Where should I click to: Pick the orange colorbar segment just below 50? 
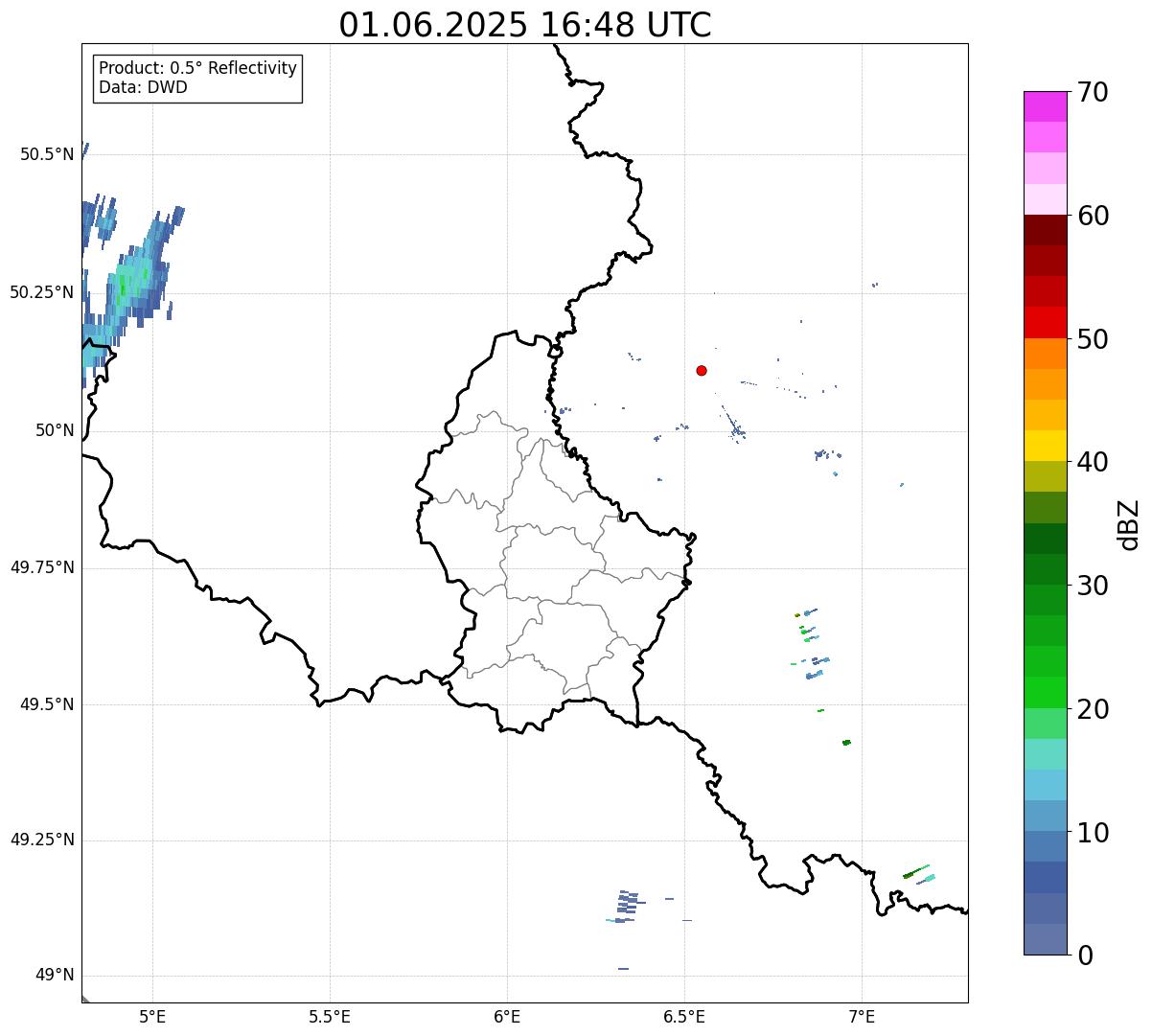(1045, 354)
